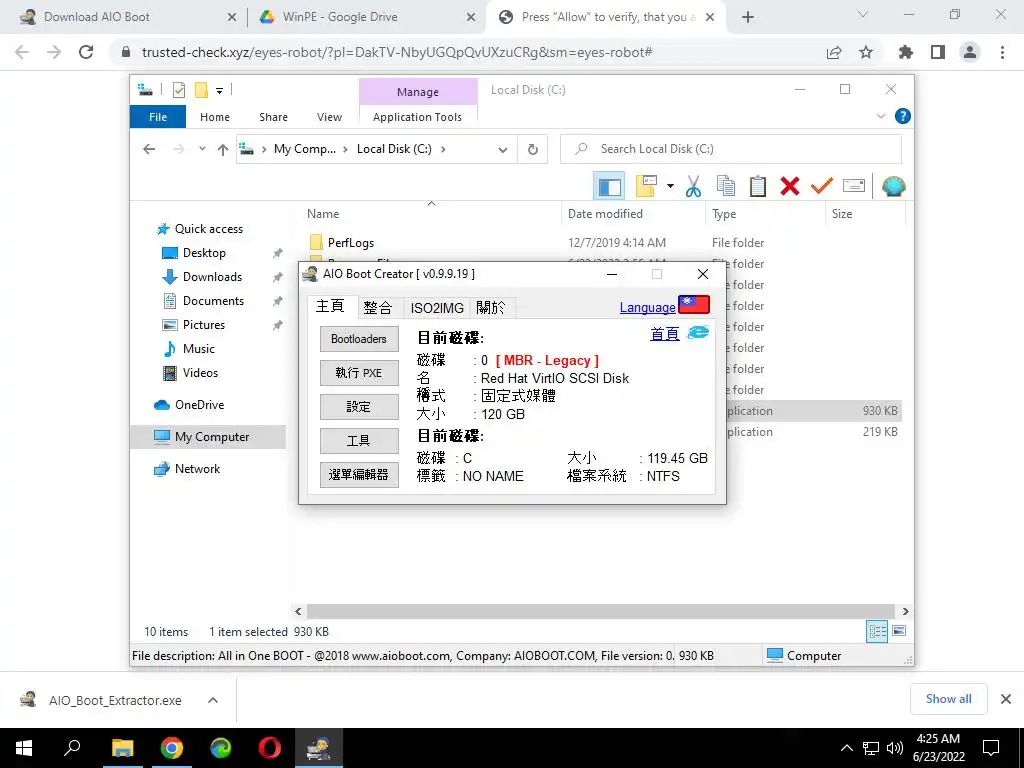The height and width of the screenshot is (768, 1024).
Task: Open Opera browser from the taskbar
Action: pos(270,748)
